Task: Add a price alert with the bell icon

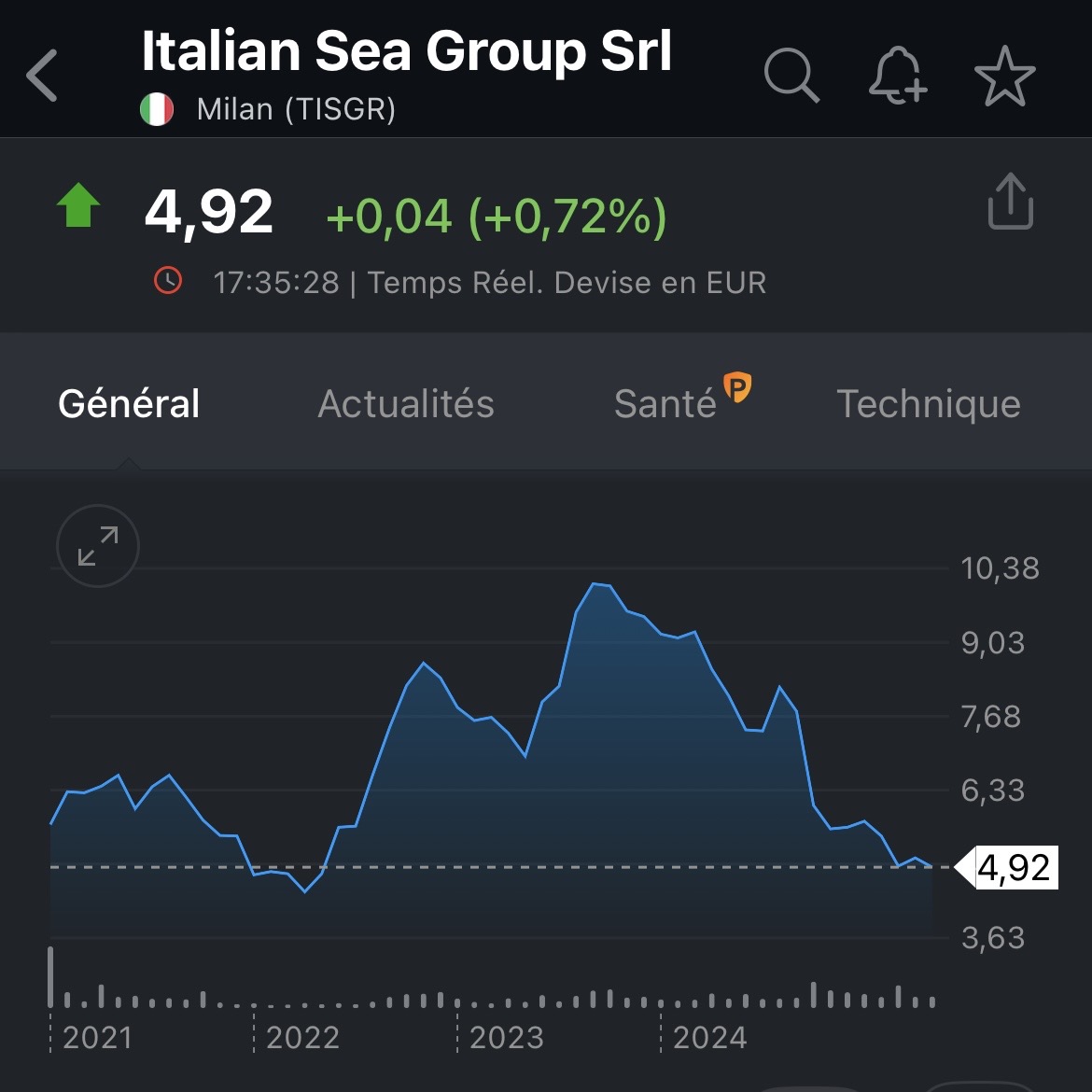Action: point(897,75)
